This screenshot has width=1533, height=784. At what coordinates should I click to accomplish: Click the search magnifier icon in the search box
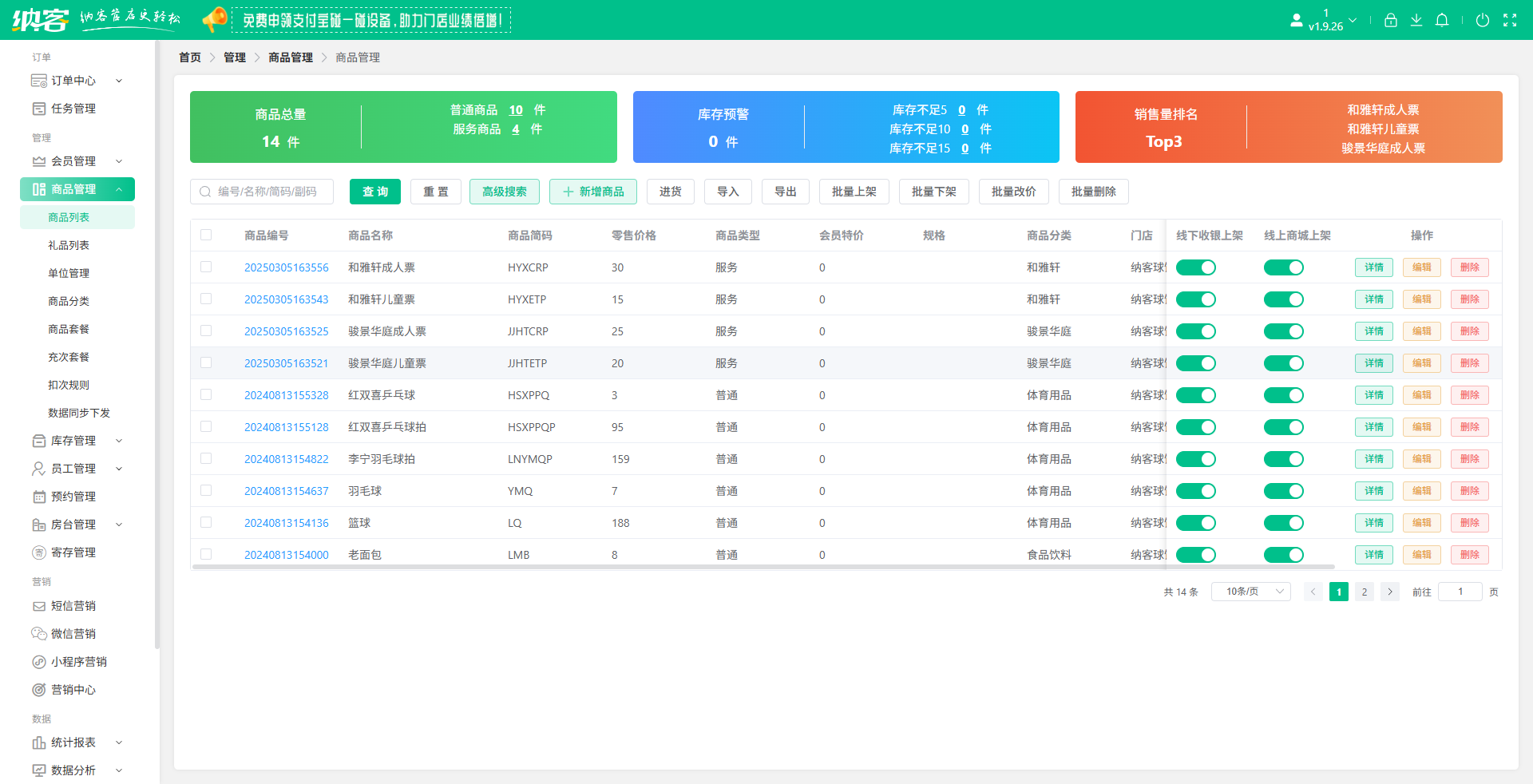point(205,192)
